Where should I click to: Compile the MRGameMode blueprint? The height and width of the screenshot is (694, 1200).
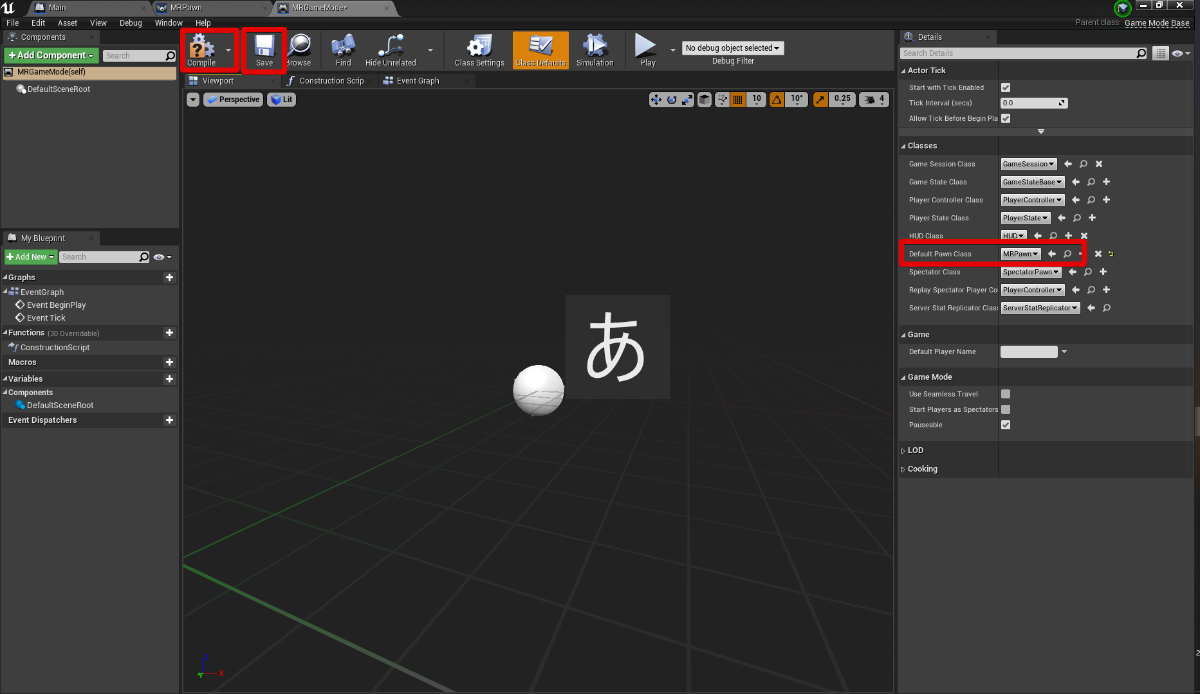pyautogui.click(x=201, y=49)
